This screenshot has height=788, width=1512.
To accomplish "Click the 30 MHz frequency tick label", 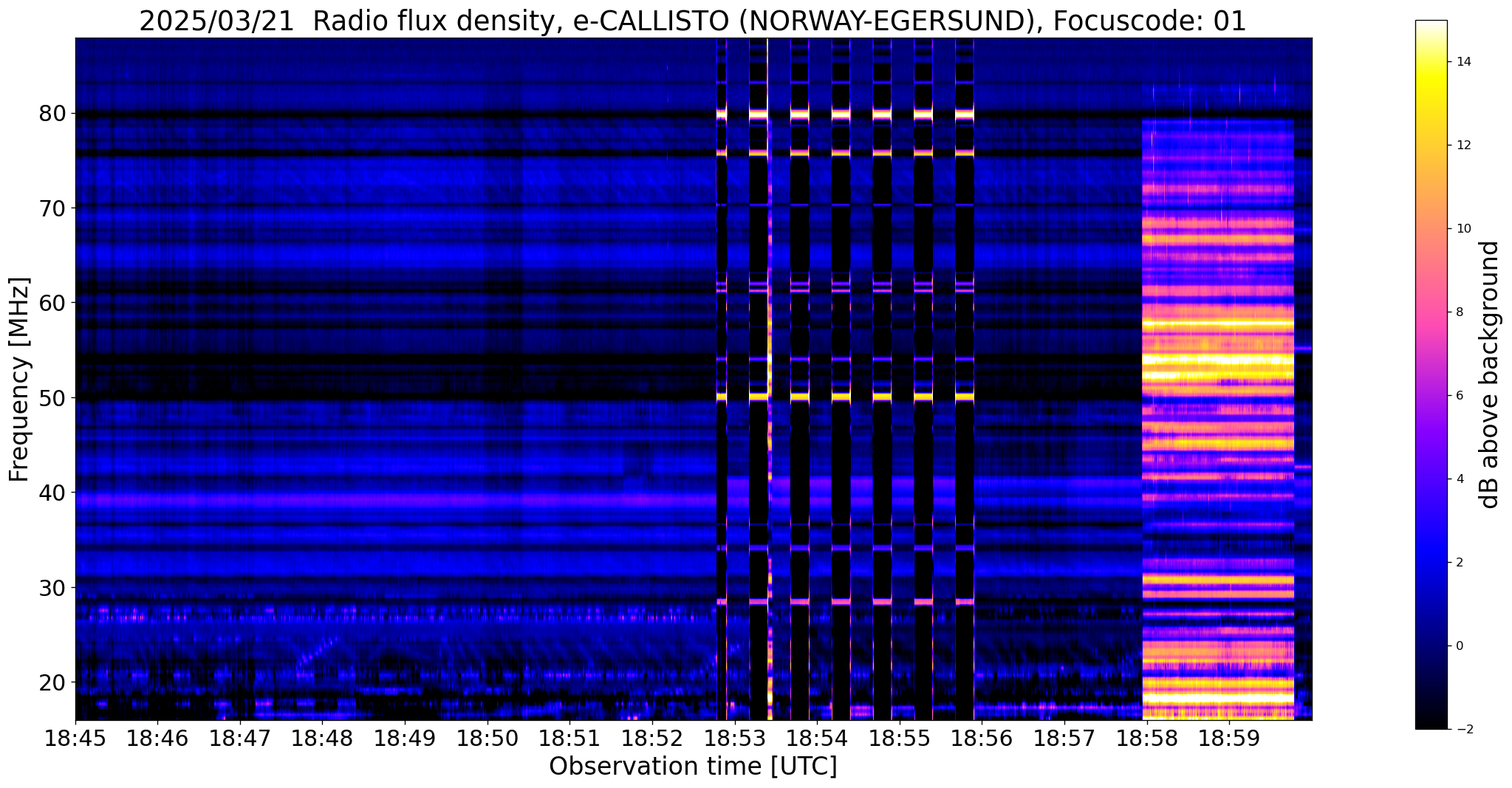I will (x=52, y=587).
